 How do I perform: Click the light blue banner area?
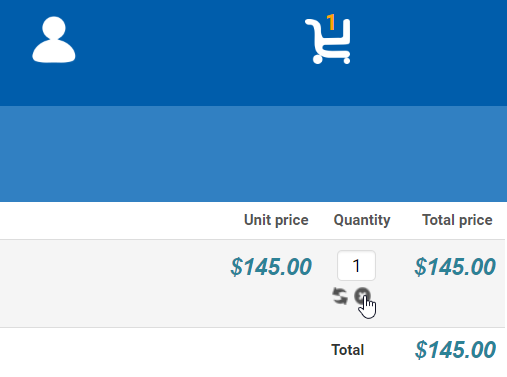(x=253, y=154)
